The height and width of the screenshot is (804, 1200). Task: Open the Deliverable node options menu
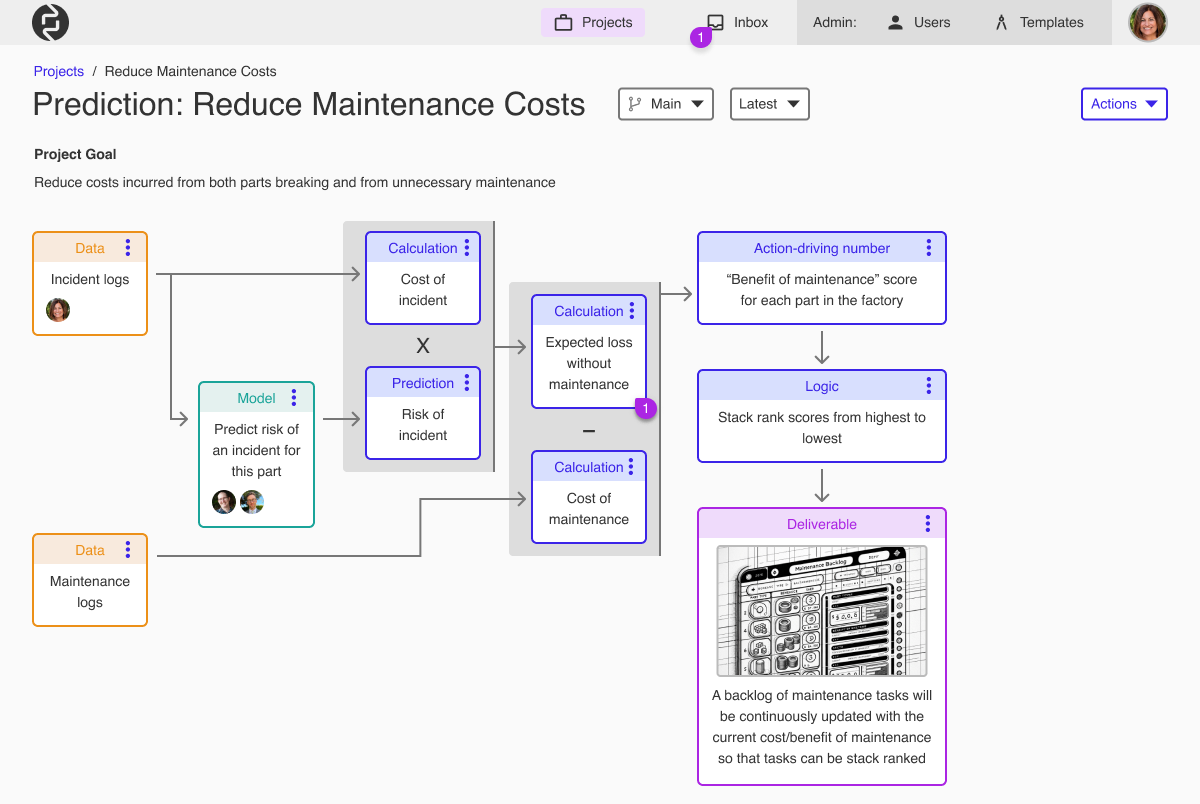928,523
